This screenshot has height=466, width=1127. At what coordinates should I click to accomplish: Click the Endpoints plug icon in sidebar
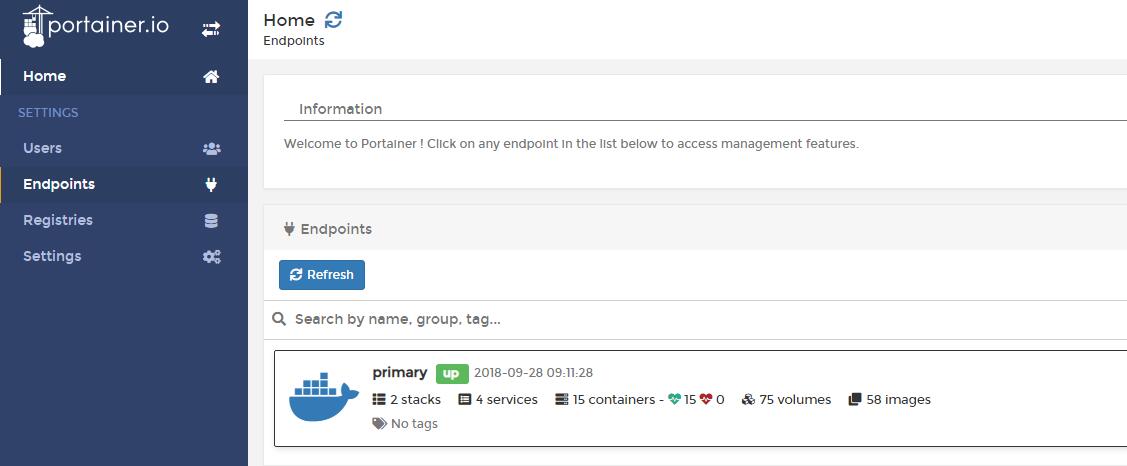pyautogui.click(x=211, y=185)
